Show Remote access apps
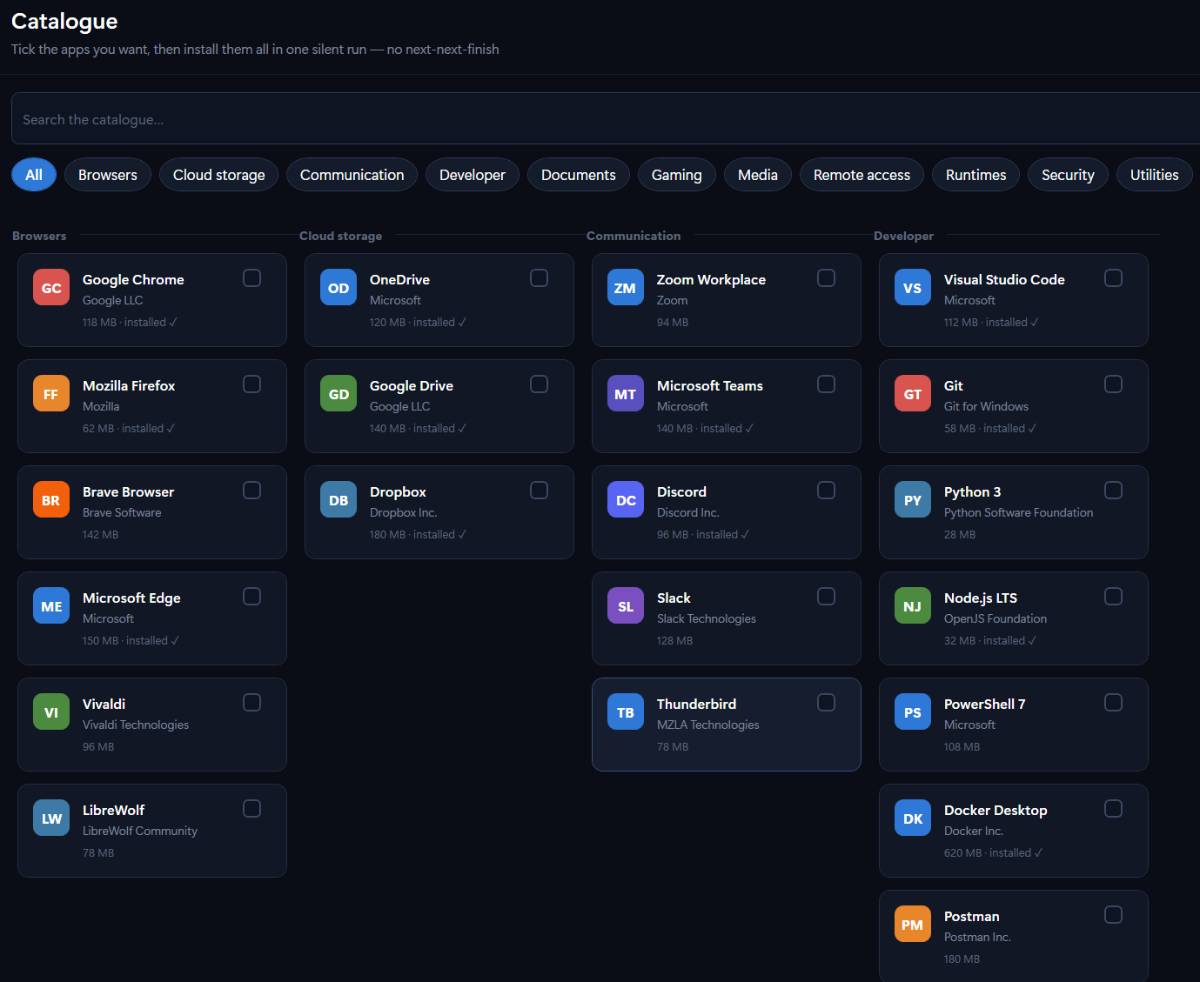 (862, 174)
